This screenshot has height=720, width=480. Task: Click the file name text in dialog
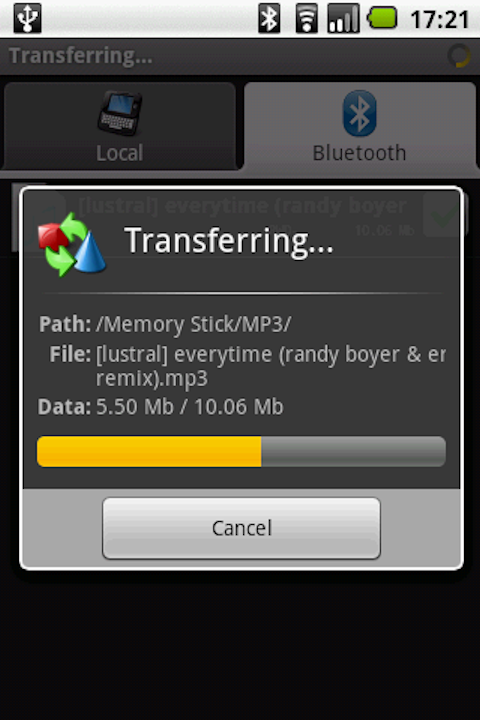click(271, 366)
